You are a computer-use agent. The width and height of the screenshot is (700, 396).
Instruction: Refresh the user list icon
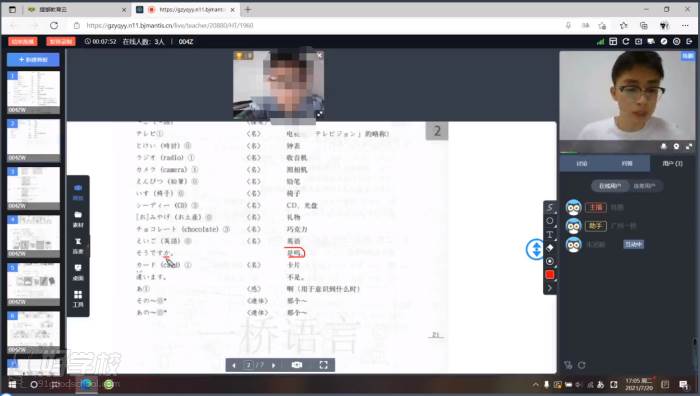click(582, 365)
